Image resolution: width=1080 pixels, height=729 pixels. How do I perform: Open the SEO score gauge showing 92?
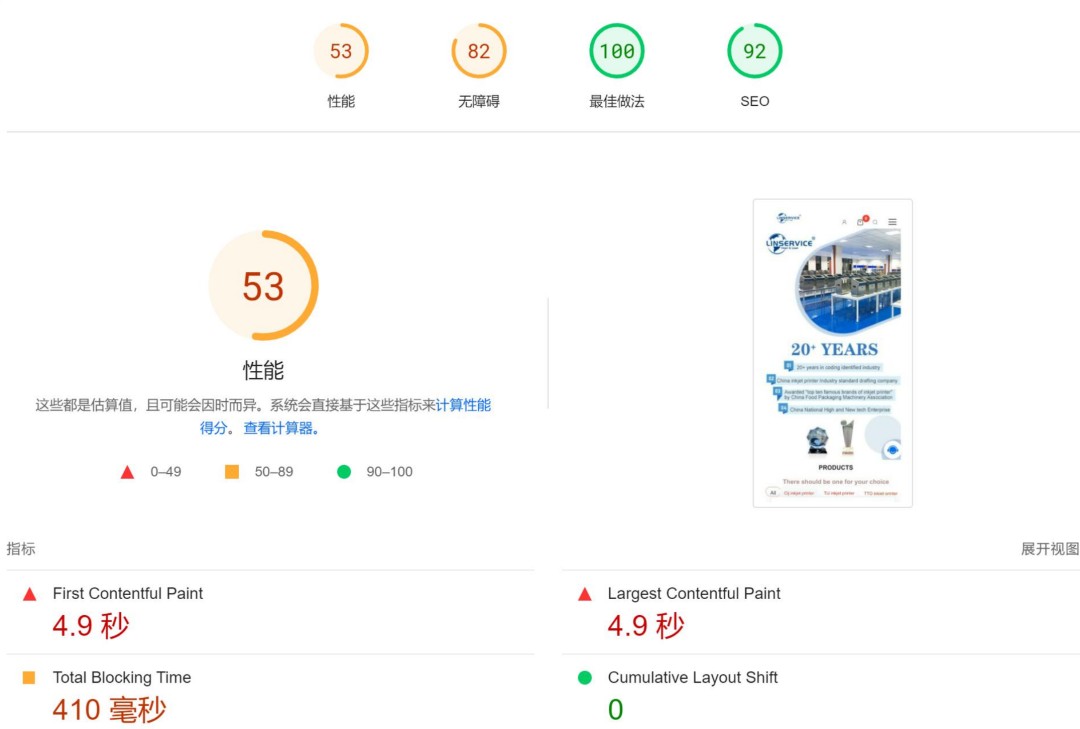755,51
